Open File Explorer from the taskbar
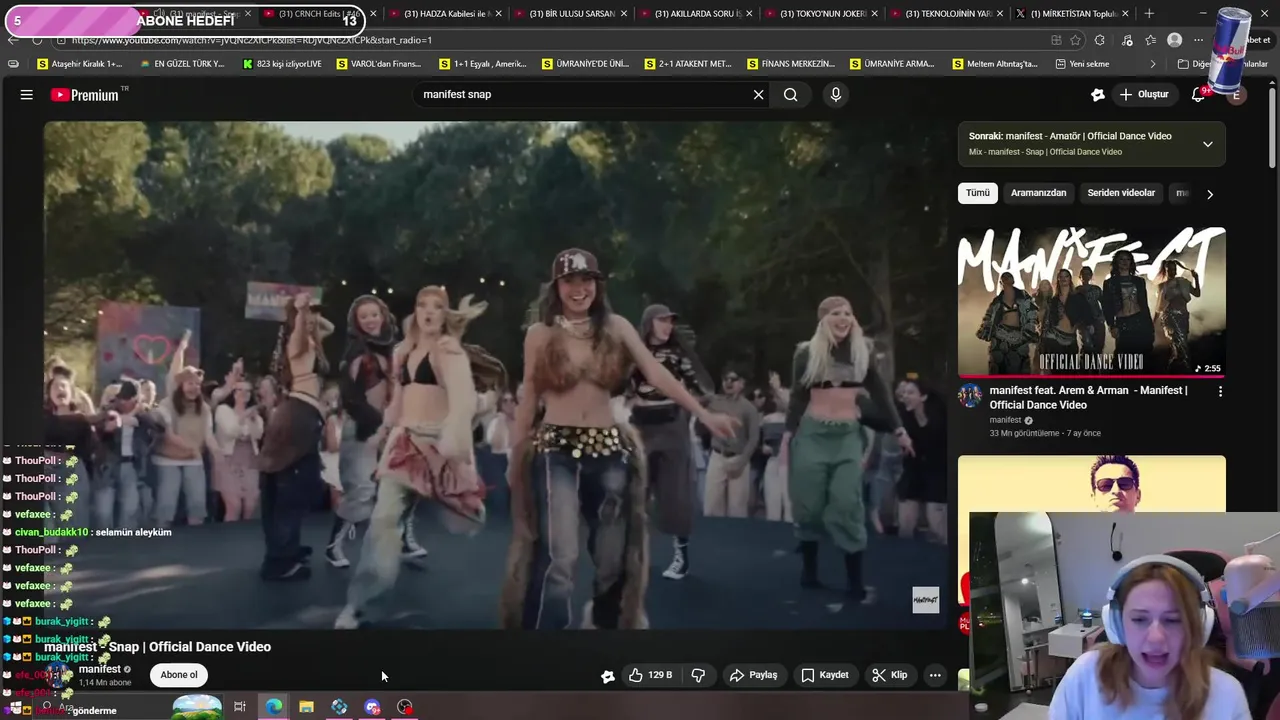The height and width of the screenshot is (720, 1280). (x=306, y=707)
